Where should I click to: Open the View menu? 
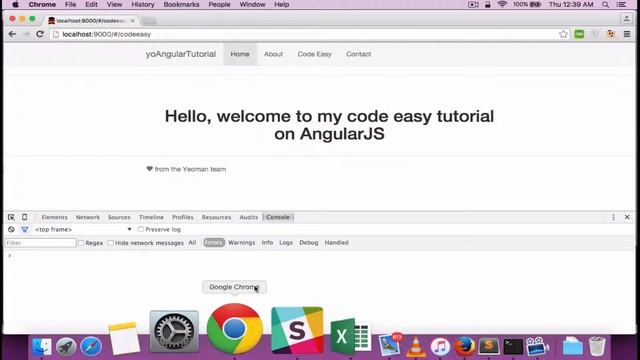pyautogui.click(x=114, y=4)
